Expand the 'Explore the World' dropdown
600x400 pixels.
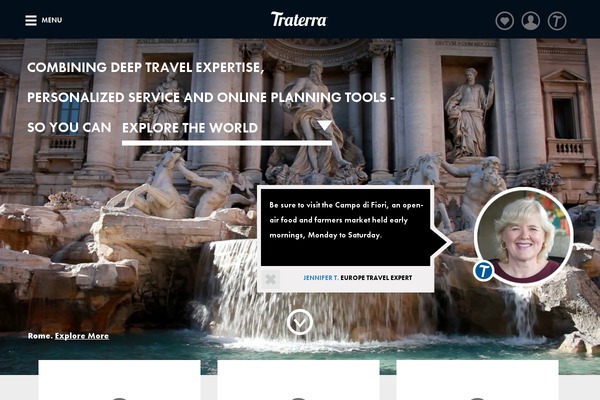coord(227,132)
